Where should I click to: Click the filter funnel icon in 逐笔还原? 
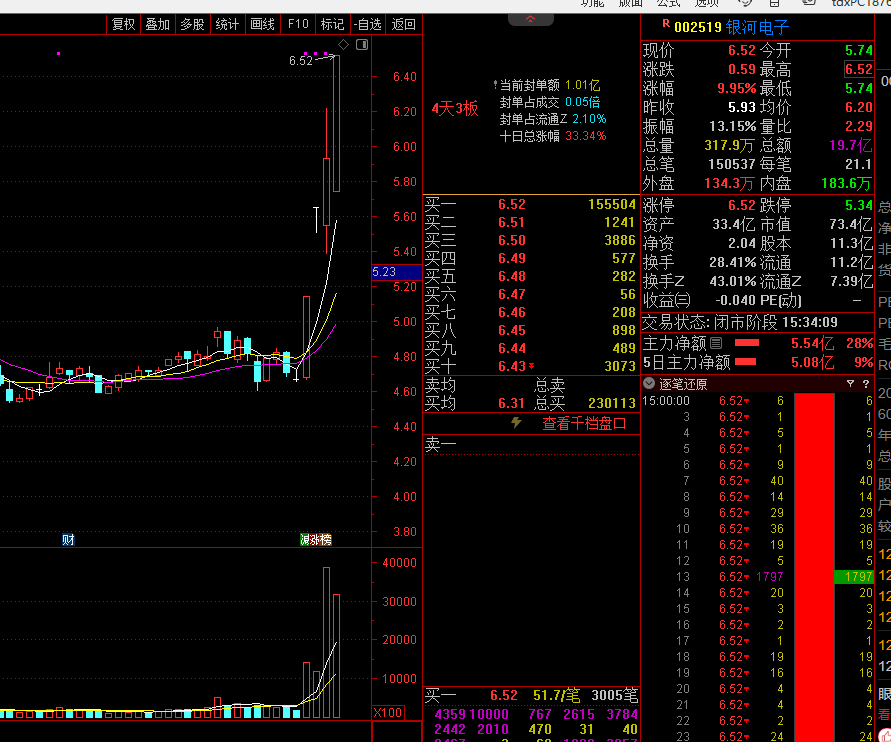pyautogui.click(x=850, y=384)
